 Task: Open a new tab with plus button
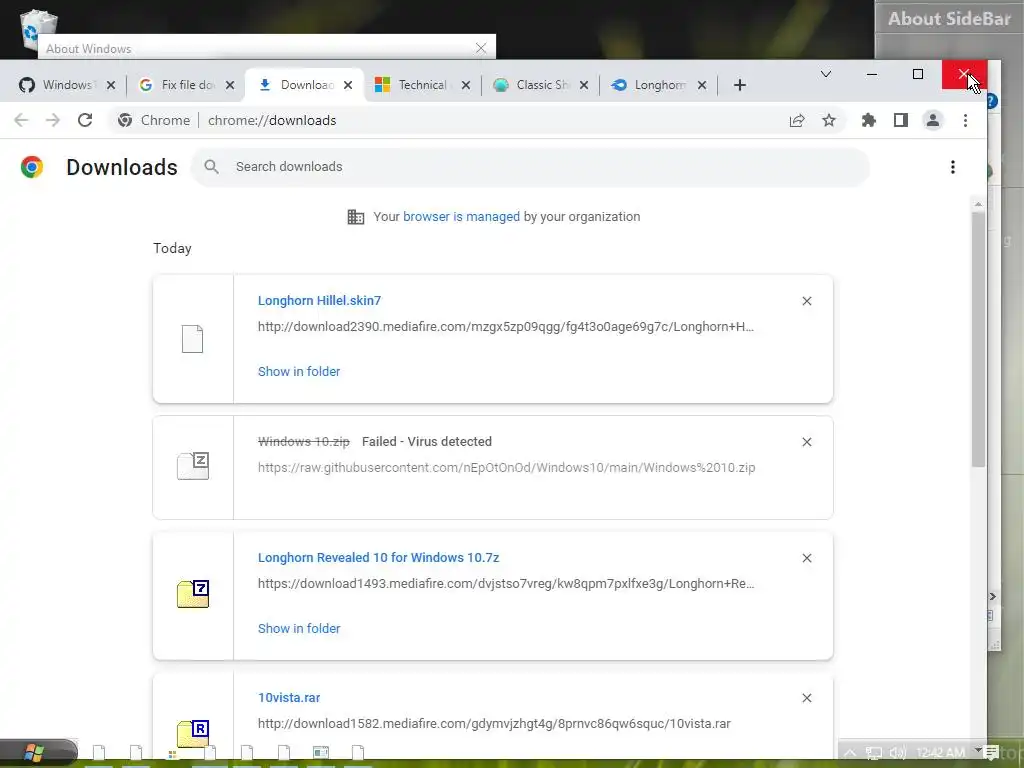(739, 85)
